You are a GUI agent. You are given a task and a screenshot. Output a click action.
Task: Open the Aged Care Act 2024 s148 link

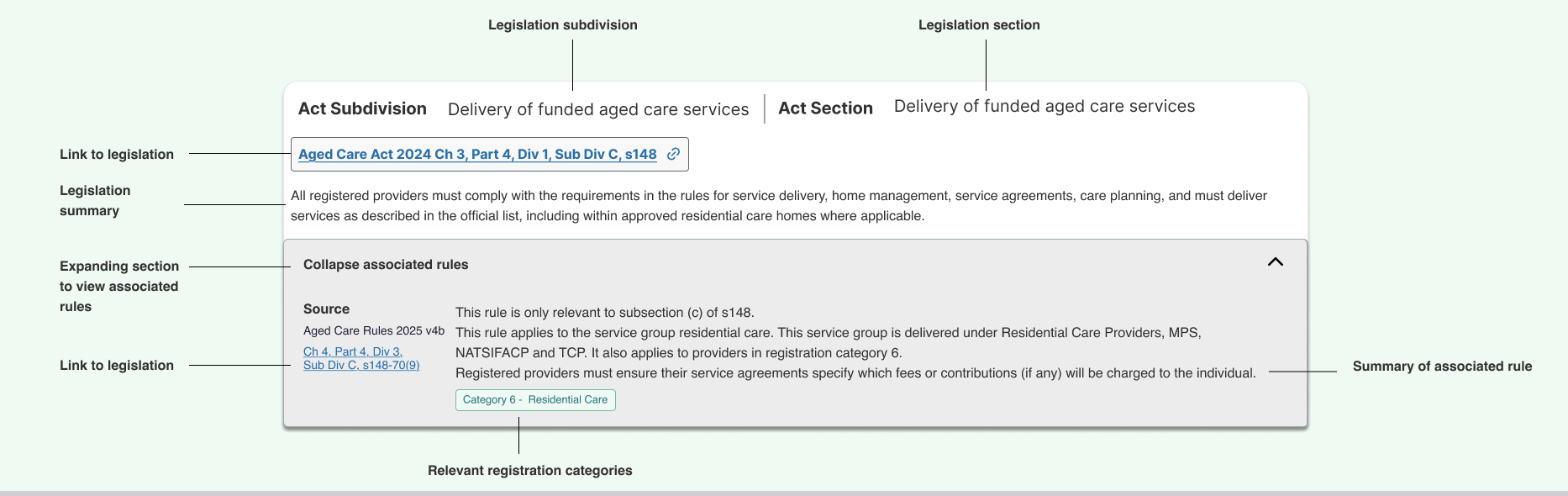point(477,154)
